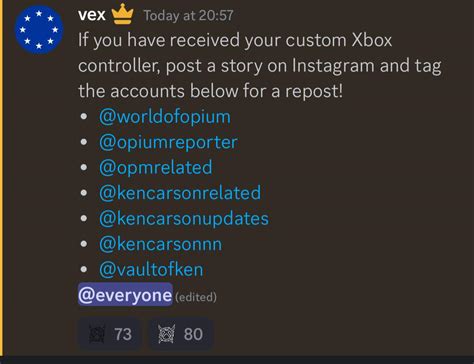Screen dimensions: 474x364
Task: Open the @vaultofken link
Action: 151,270
